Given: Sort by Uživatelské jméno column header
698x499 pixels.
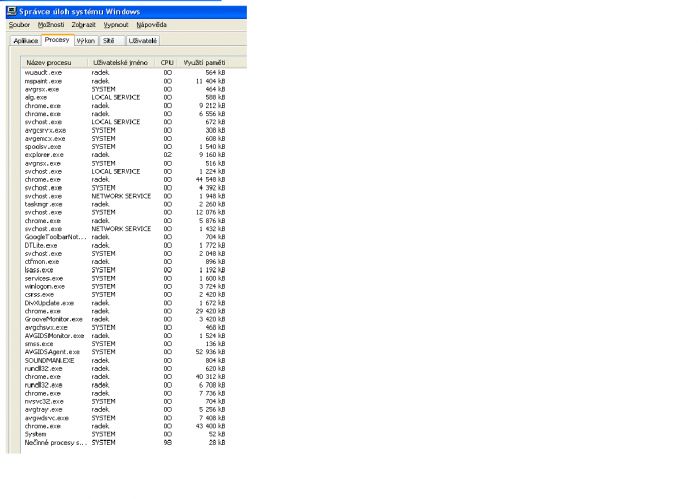Looking at the screenshot, I should click(121, 62).
